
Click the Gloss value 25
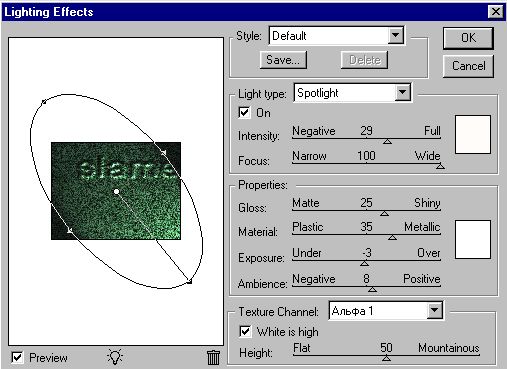[366, 203]
